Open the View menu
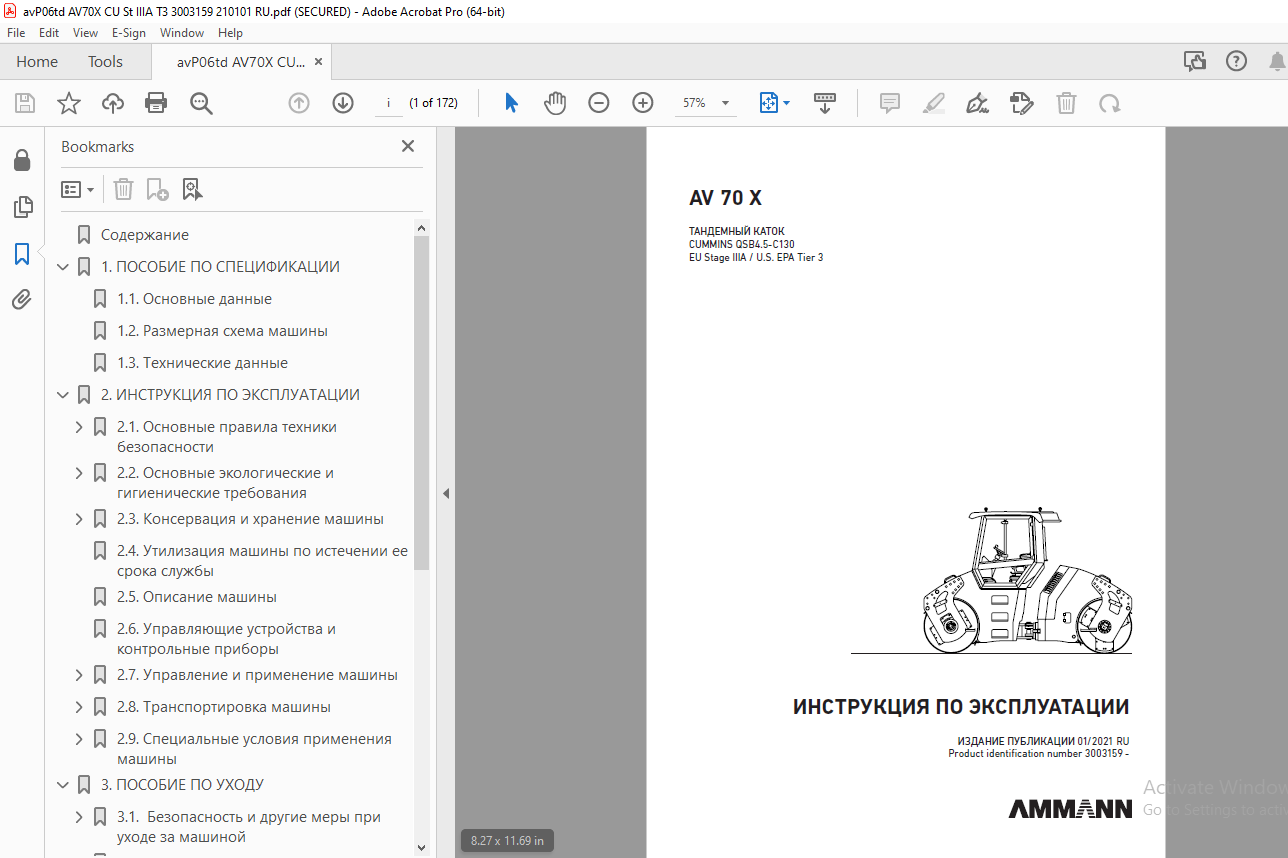This screenshot has width=1288, height=858. click(x=85, y=33)
